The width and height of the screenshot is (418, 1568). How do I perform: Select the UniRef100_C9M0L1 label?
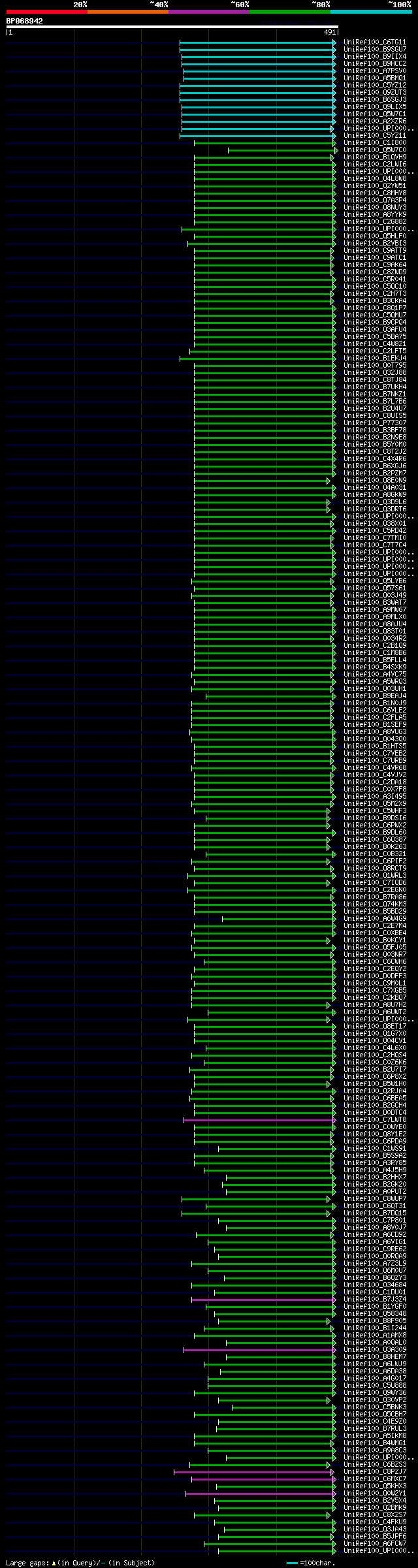[x=375, y=984]
